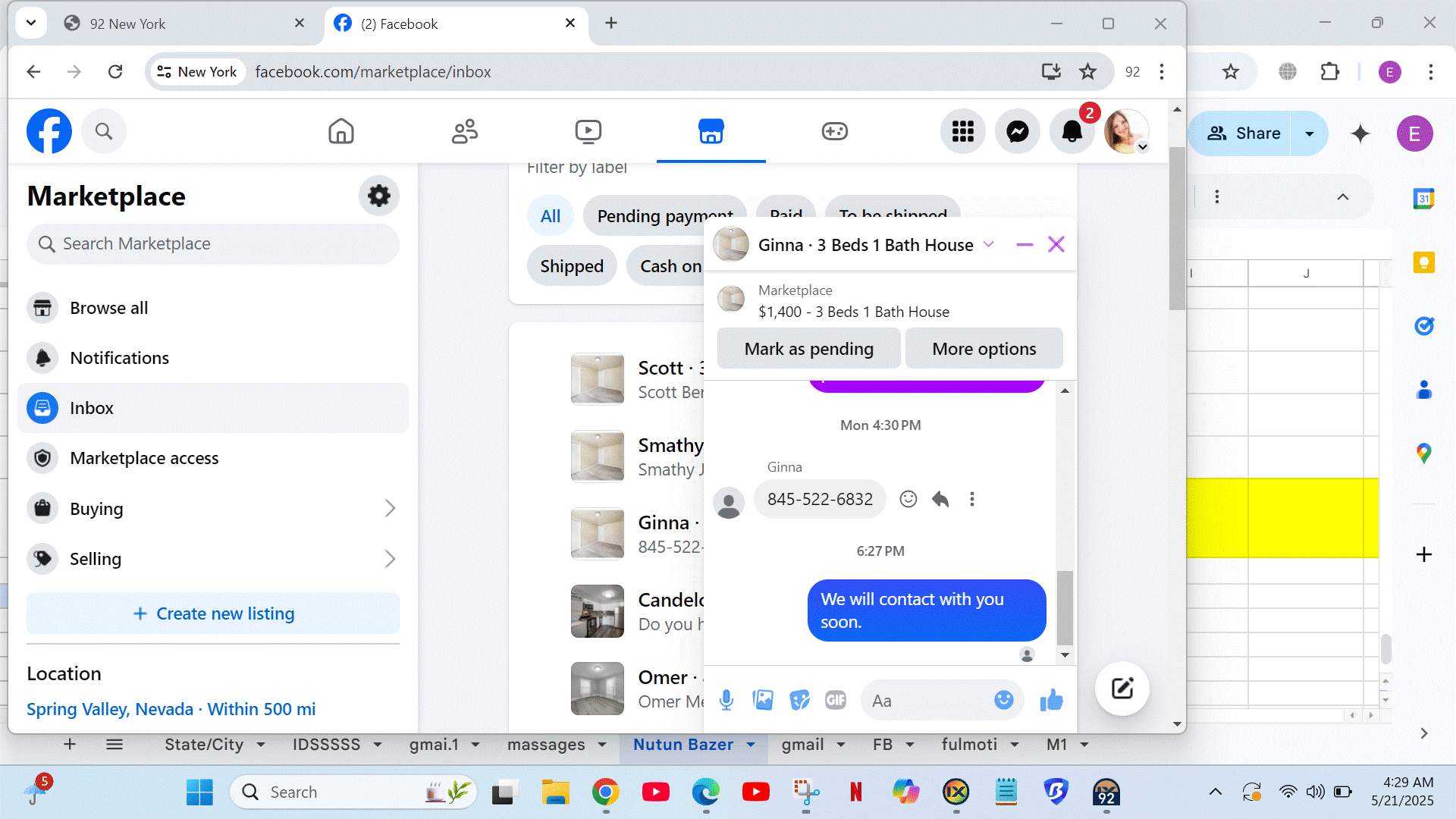Open Messenger from top navigation bar
This screenshot has width=1456, height=819.
[1017, 132]
